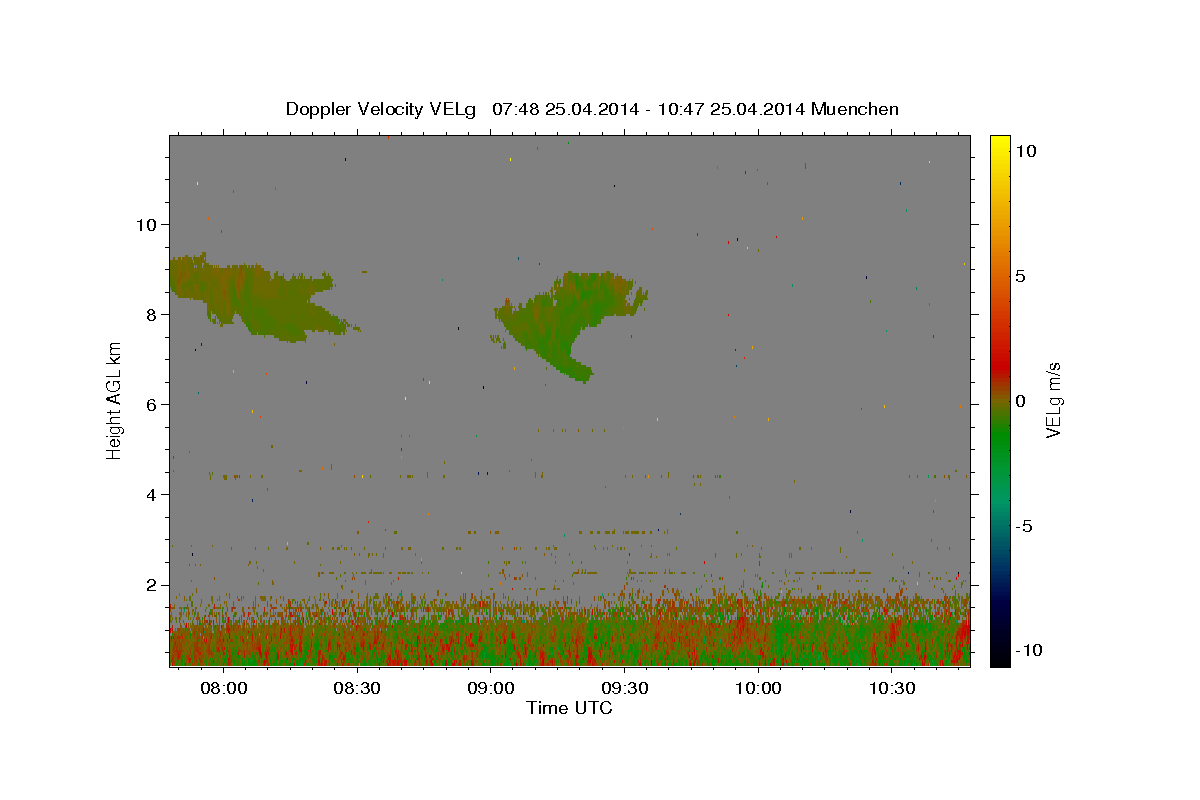The height and width of the screenshot is (800, 1200).
Task: Click the height axis label '8'
Action: pyautogui.click(x=152, y=314)
